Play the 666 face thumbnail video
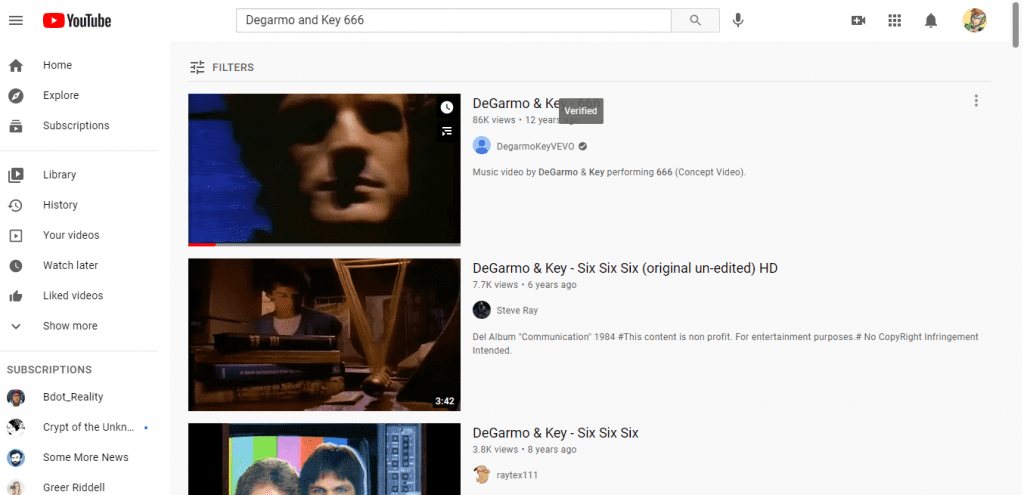The image size is (1024, 495). pyautogui.click(x=324, y=170)
